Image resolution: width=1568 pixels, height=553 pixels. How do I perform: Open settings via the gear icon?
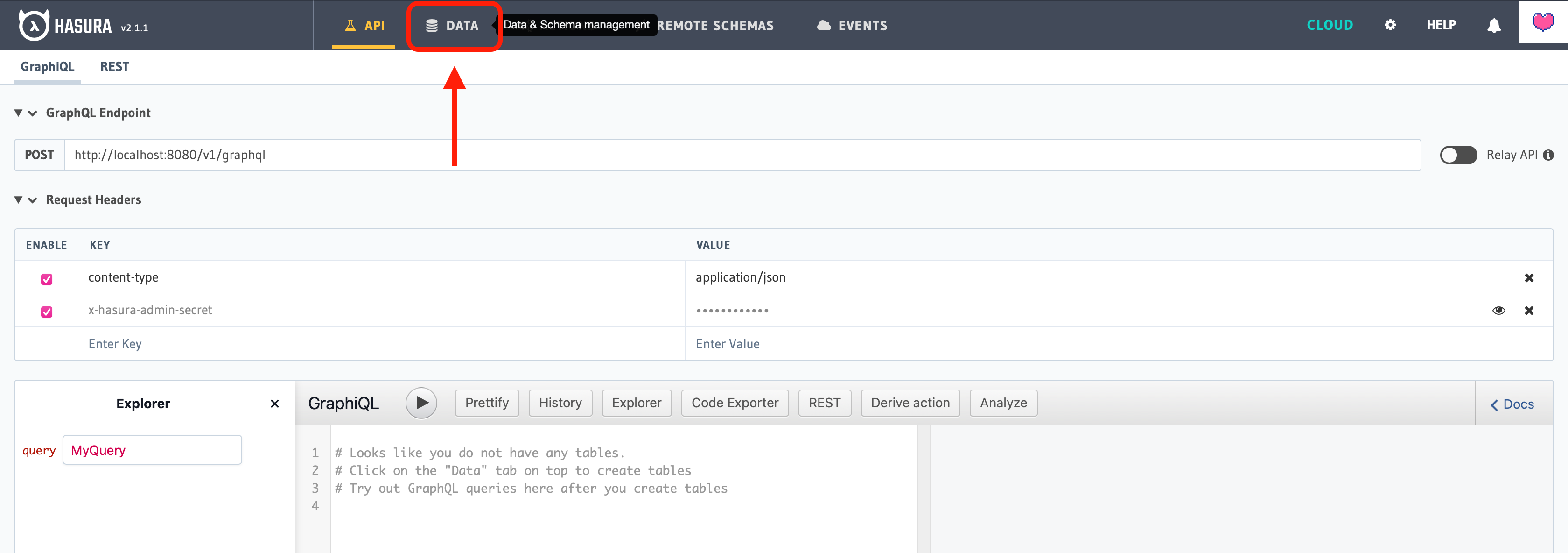[x=1390, y=25]
